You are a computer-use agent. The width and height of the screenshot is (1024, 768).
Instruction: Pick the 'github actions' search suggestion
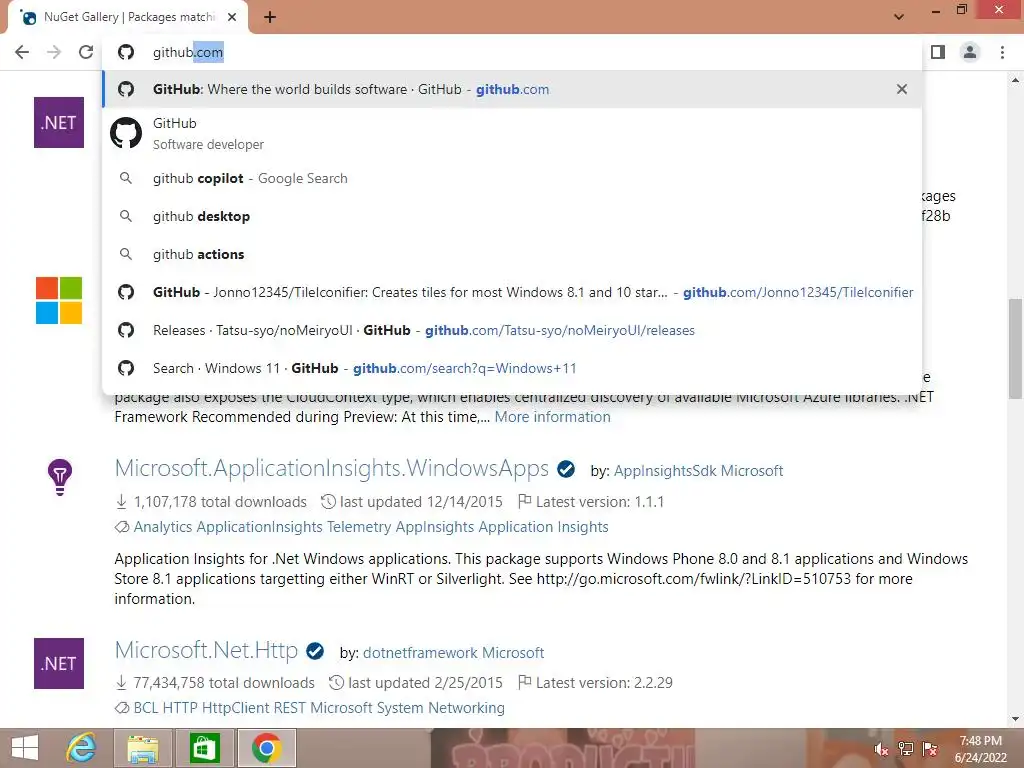(x=512, y=254)
